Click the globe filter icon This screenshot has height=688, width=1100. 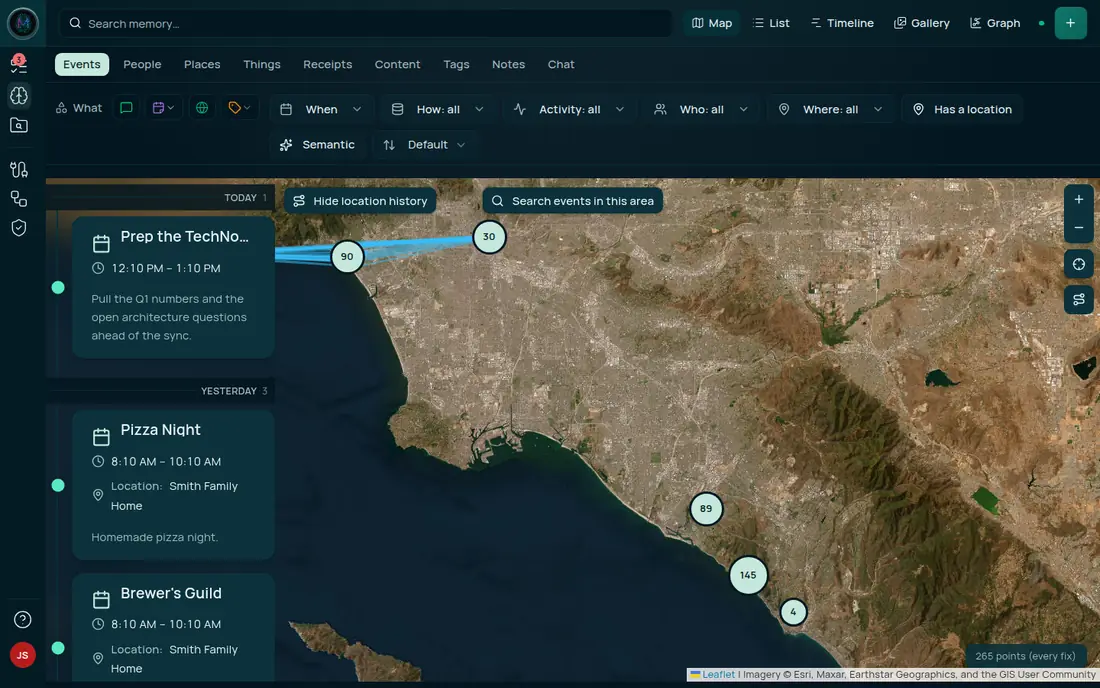point(202,108)
